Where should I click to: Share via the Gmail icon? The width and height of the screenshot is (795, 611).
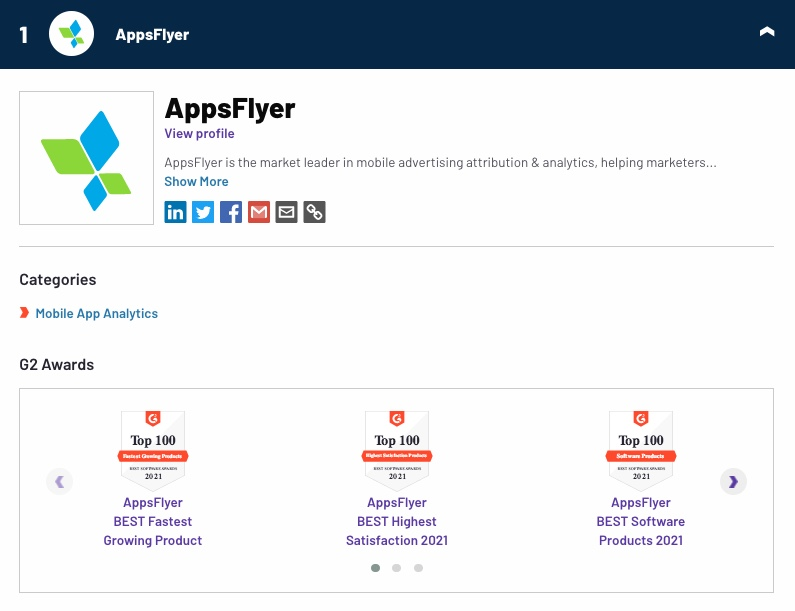(259, 212)
